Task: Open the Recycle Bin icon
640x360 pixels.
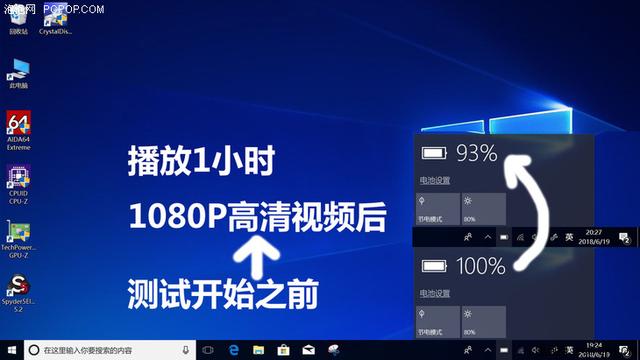Action: coord(18,20)
